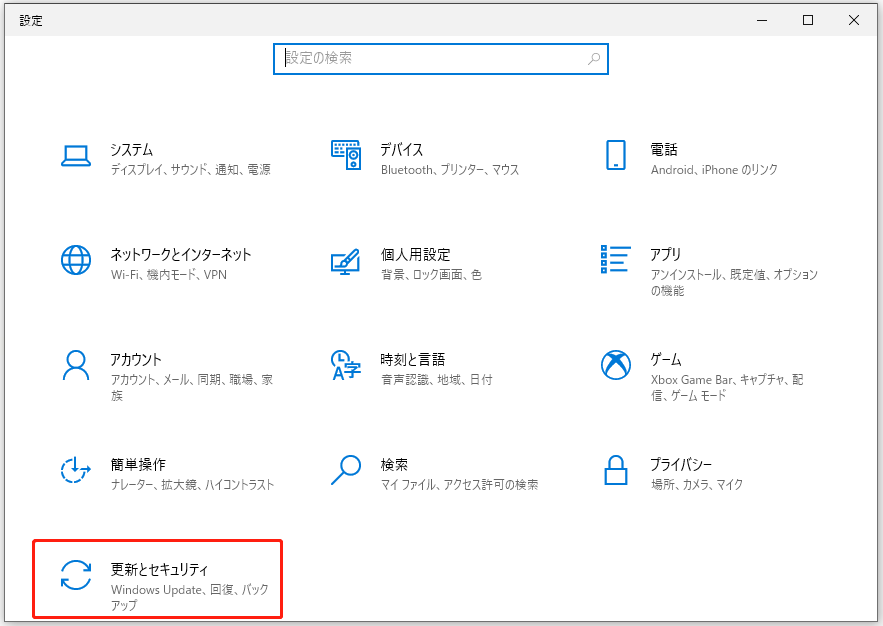Click the text 音声認識、地域、日付
This screenshot has height=626, width=883.
pos(436,379)
